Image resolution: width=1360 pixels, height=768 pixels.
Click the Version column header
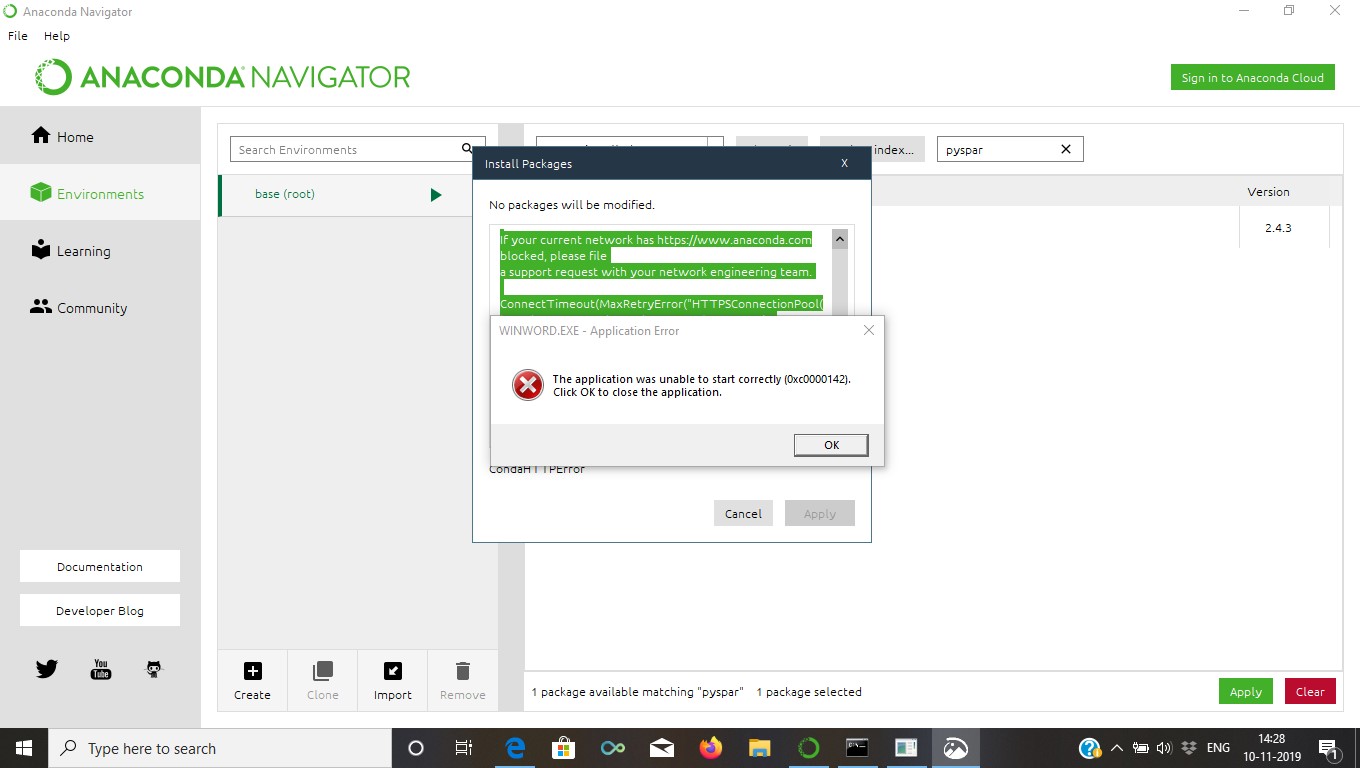[1268, 192]
